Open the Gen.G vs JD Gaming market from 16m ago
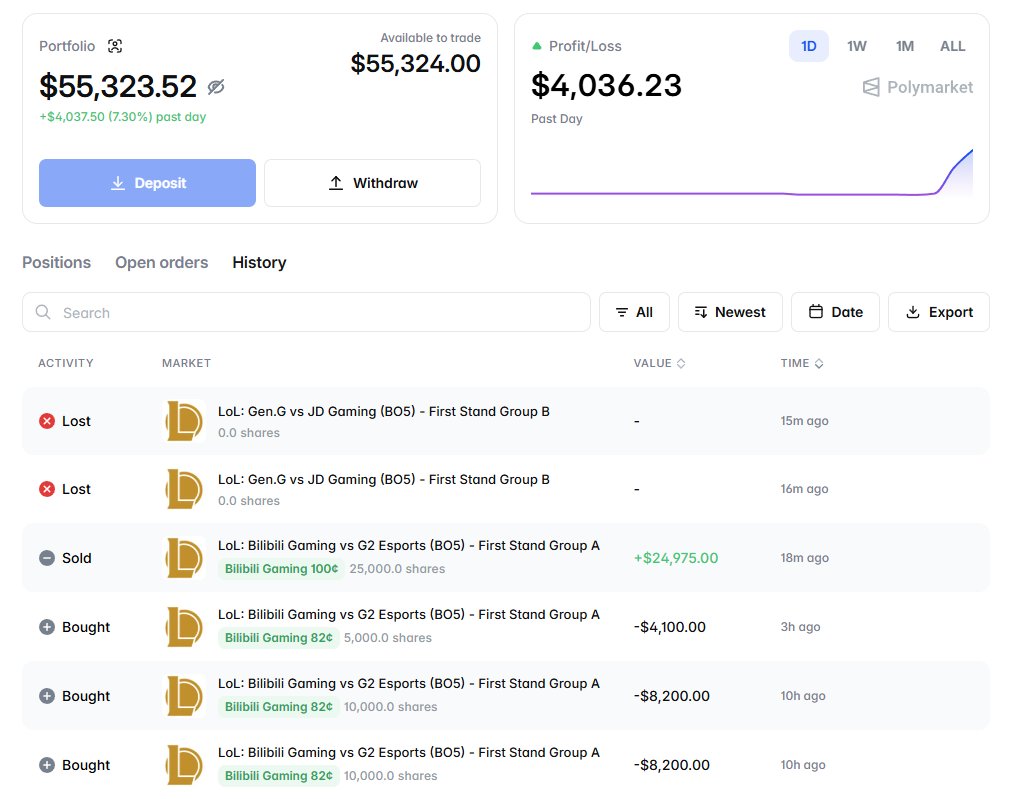Screen dimensions: 1009x799 [384, 479]
